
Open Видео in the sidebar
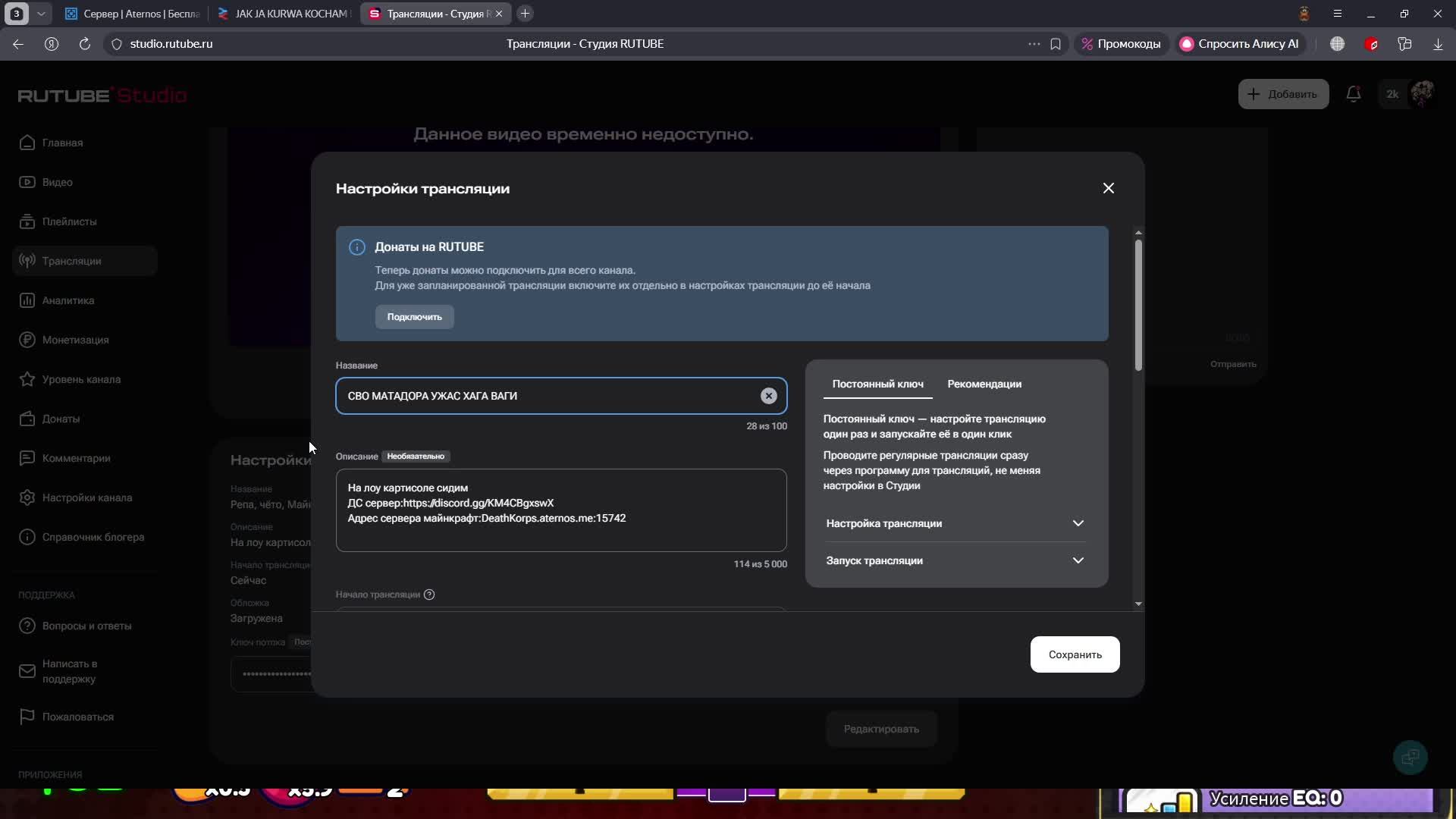(x=85, y=182)
